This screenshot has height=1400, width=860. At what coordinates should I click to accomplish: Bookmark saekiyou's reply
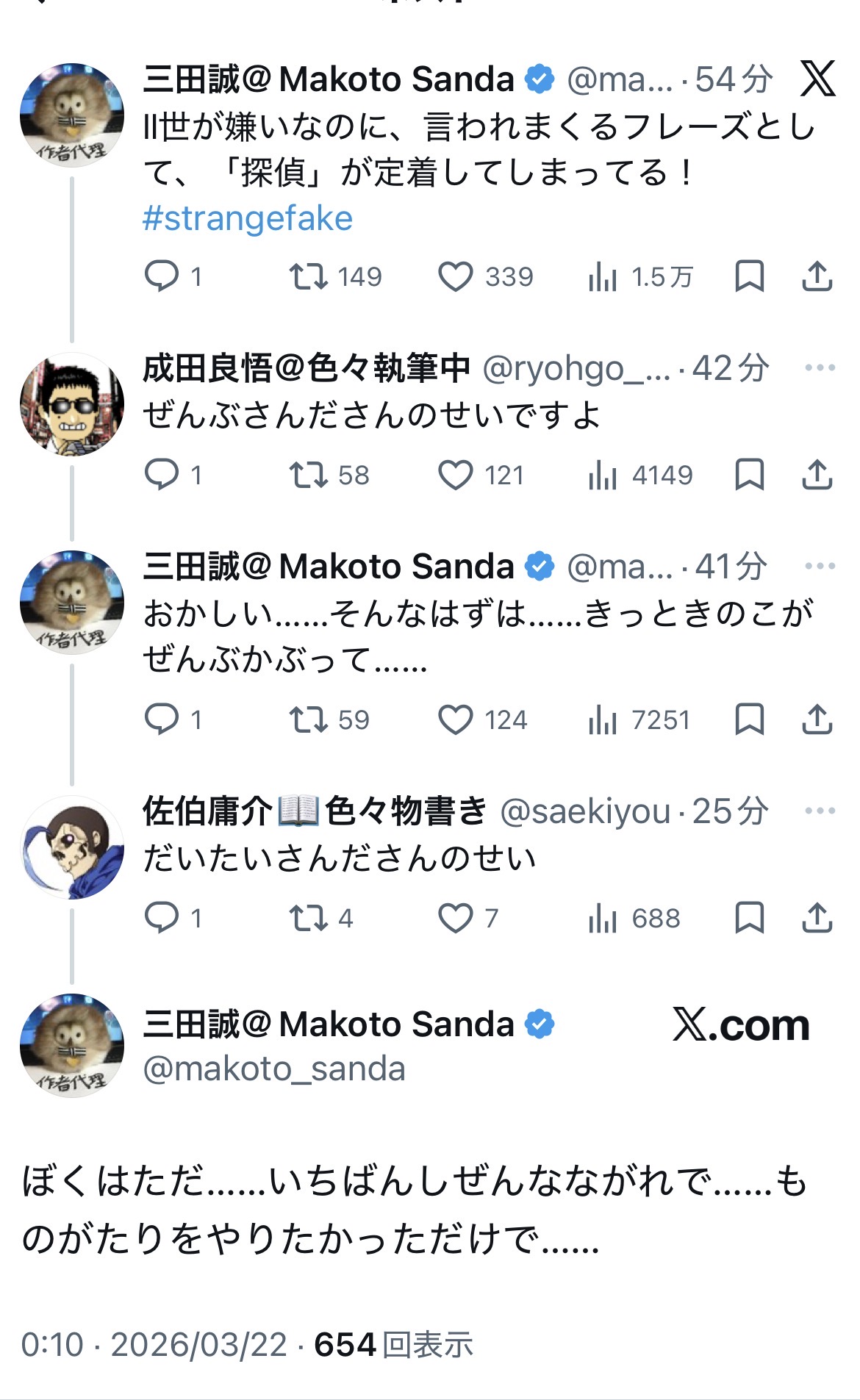pos(749,919)
